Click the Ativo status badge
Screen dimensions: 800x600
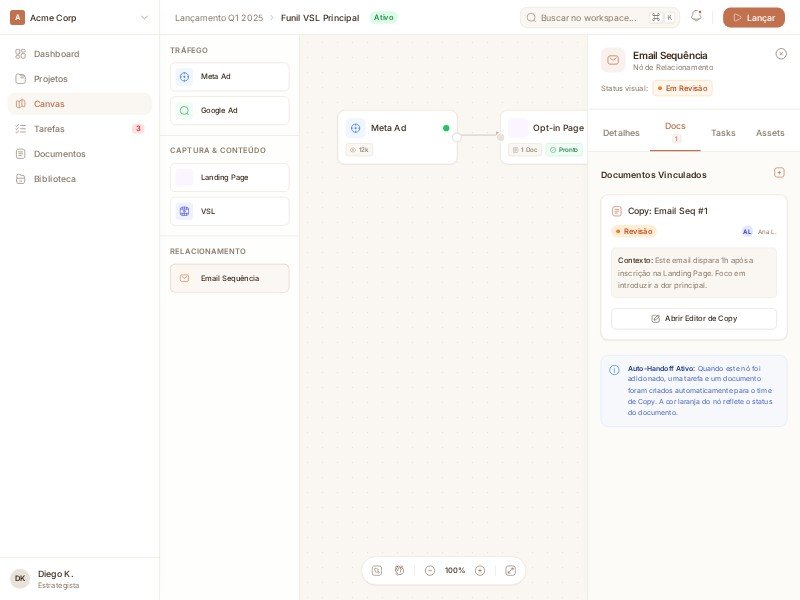[383, 17]
